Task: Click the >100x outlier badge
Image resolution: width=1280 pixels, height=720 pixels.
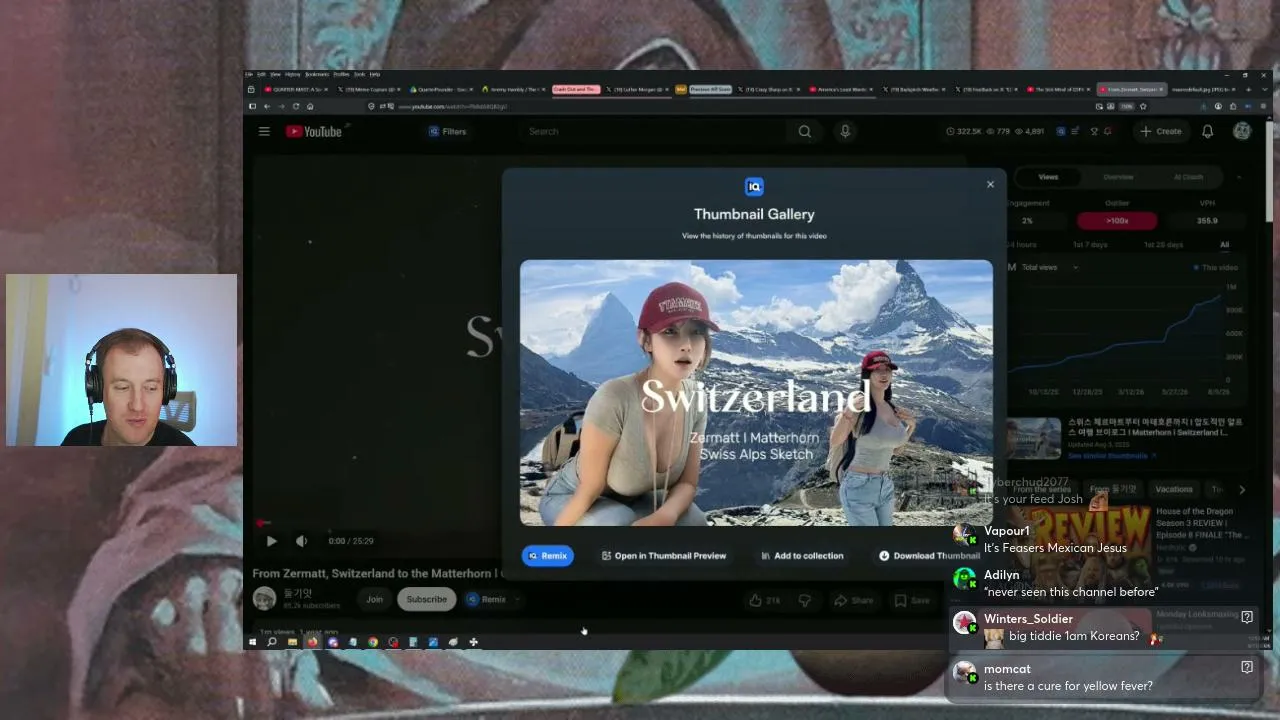Action: point(1117,220)
